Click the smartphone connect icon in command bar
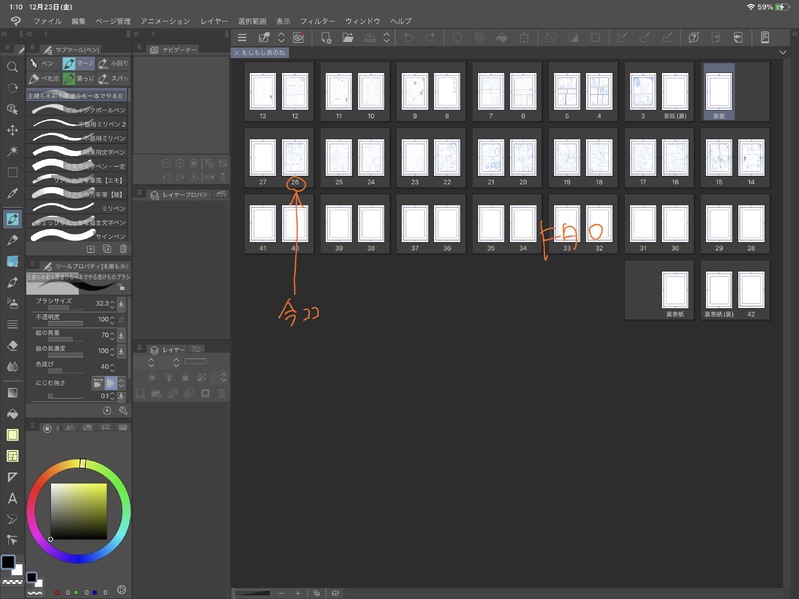This screenshot has width=799, height=599. pos(764,38)
